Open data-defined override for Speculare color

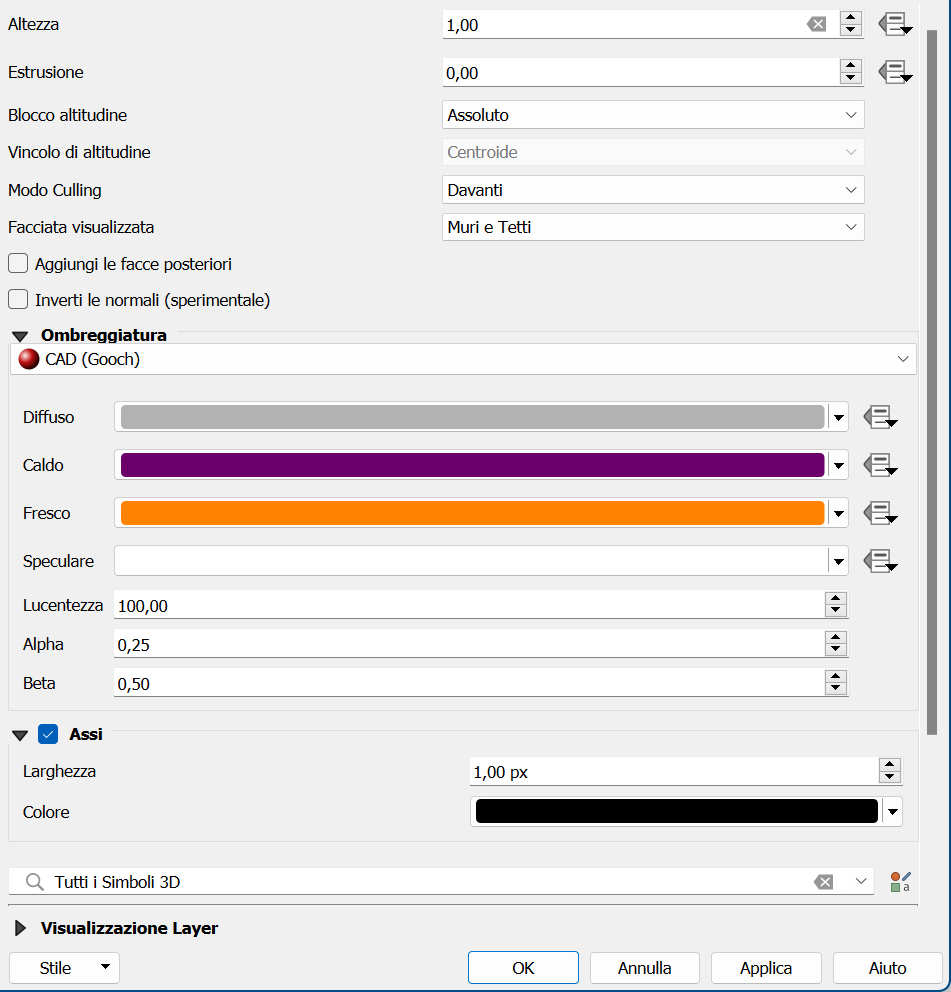coord(880,561)
